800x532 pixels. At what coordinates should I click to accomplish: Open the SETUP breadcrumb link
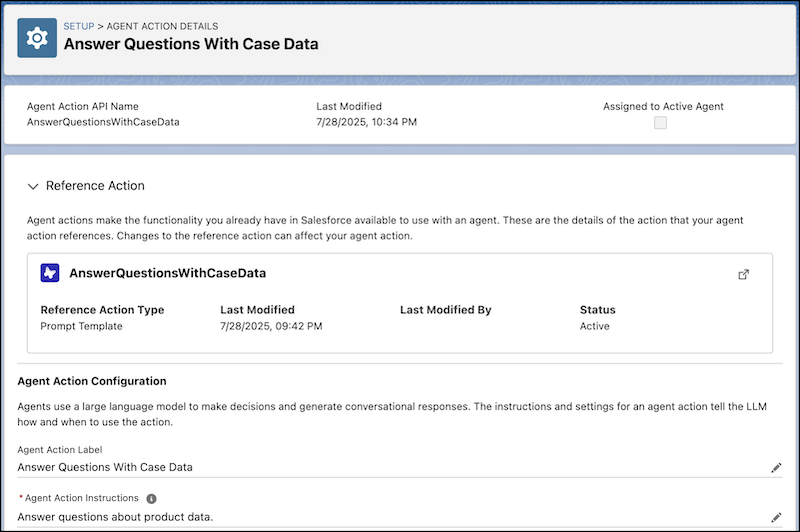79,26
